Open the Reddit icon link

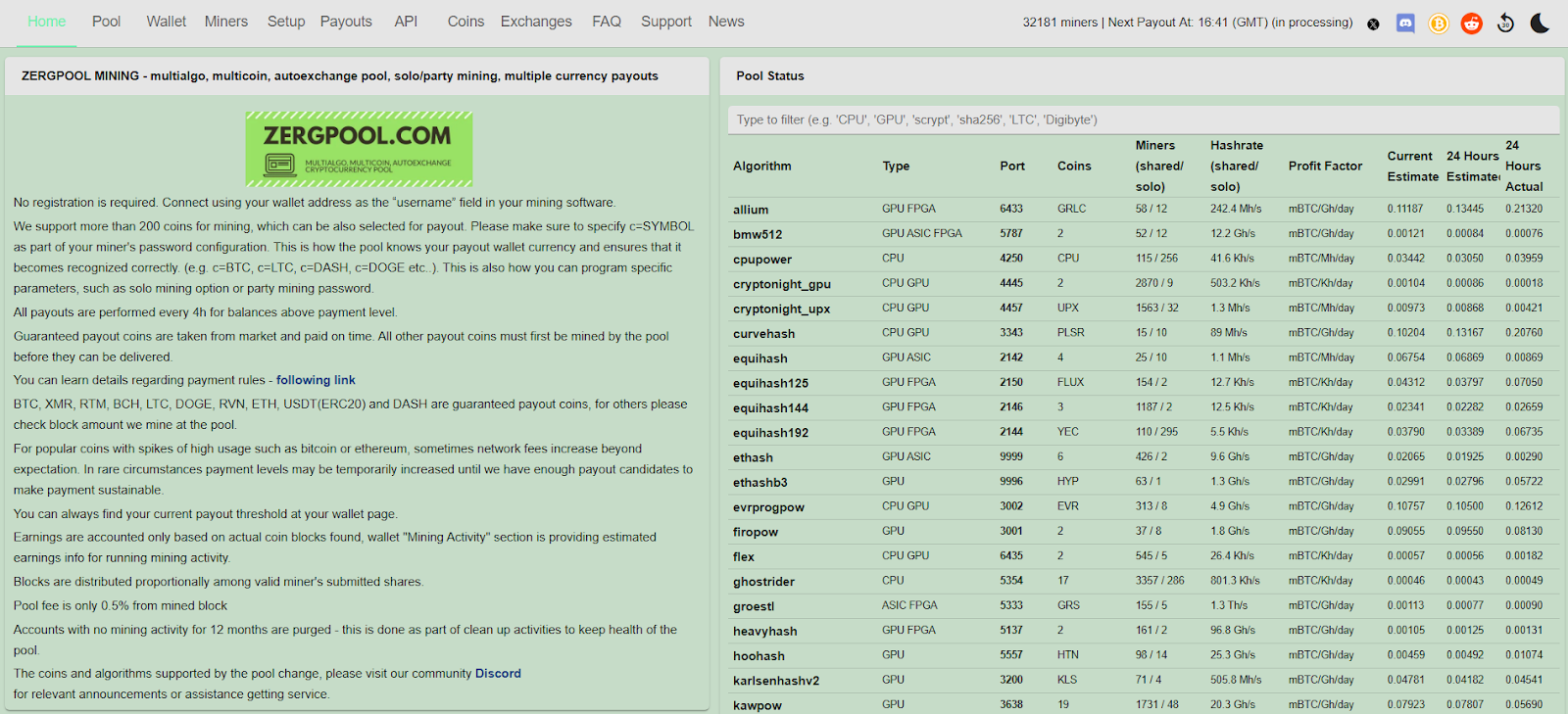[1471, 24]
